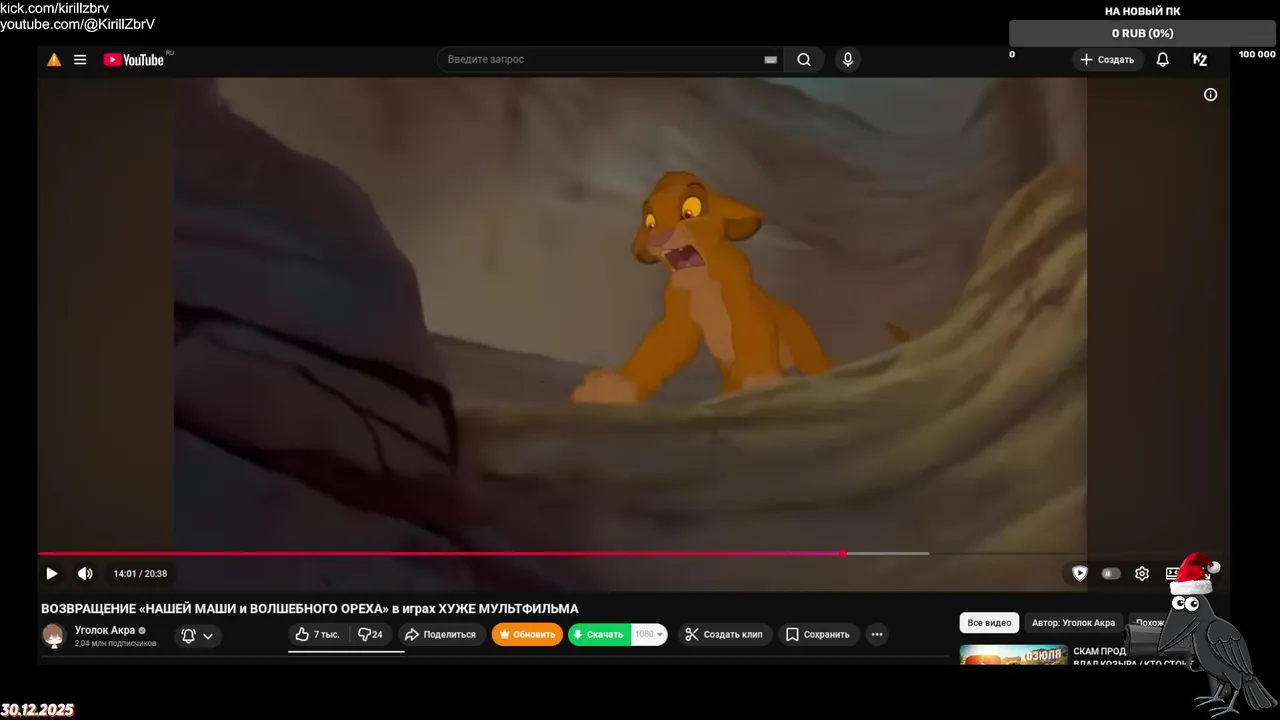The width and height of the screenshot is (1280, 720).
Task: Select Автор: Уголок Акра filter chip
Action: click(x=1073, y=623)
